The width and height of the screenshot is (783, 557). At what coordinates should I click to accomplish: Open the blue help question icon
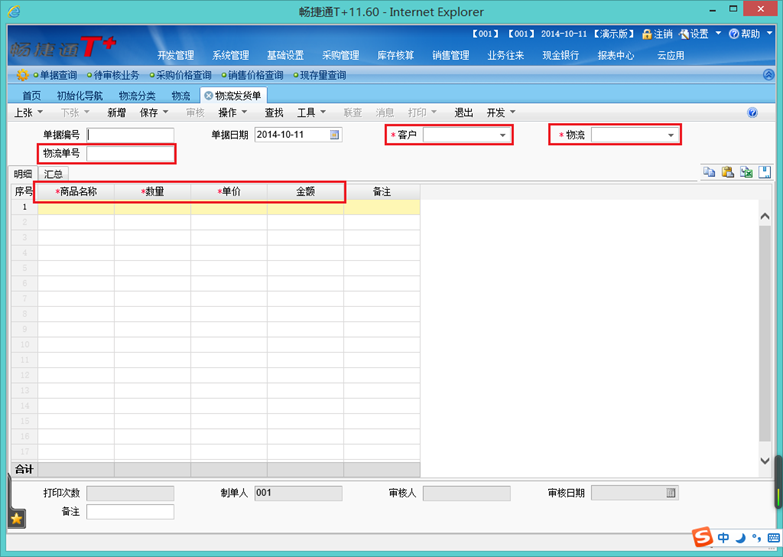[x=752, y=113]
